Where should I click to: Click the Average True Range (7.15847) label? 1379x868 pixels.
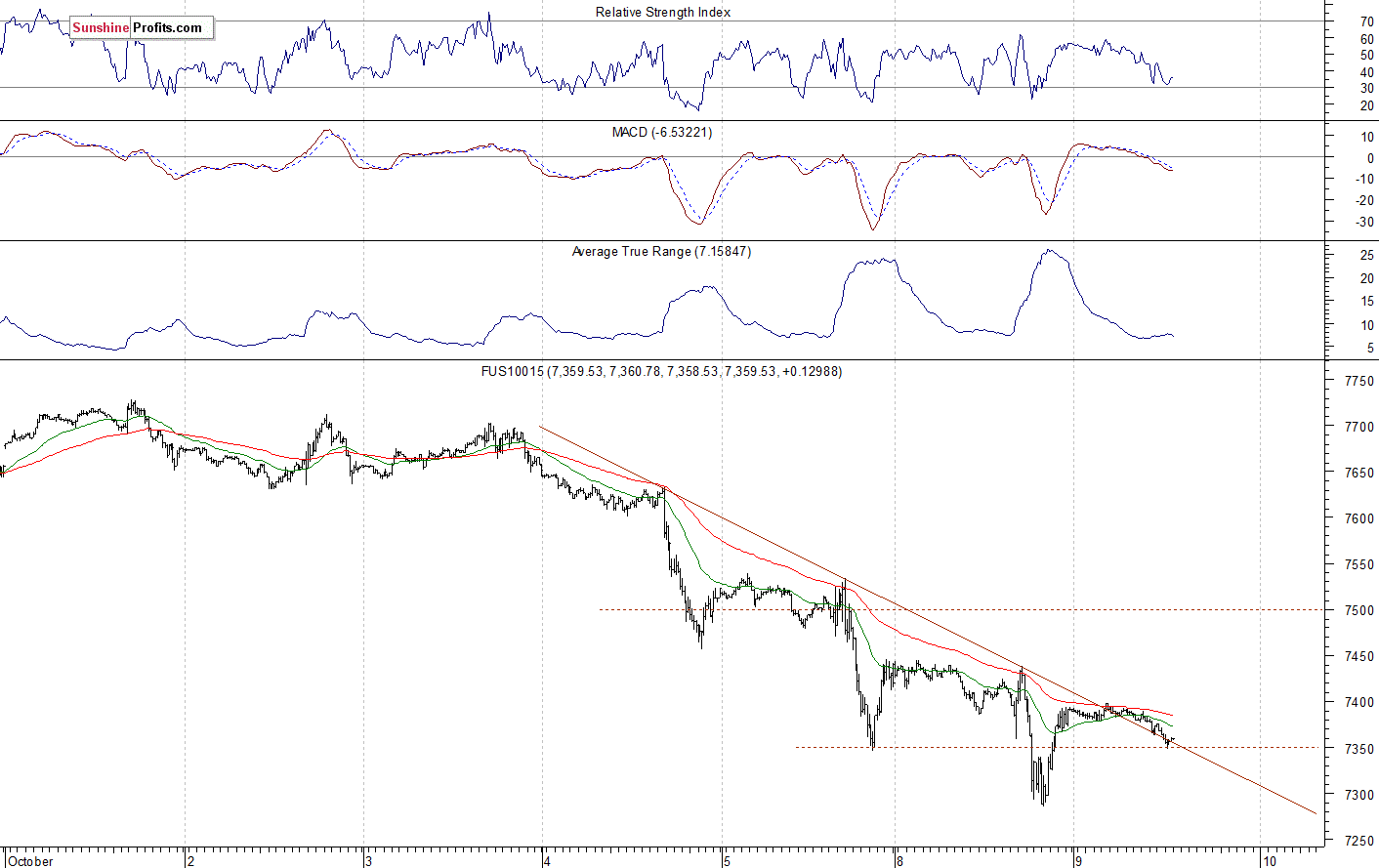(661, 251)
